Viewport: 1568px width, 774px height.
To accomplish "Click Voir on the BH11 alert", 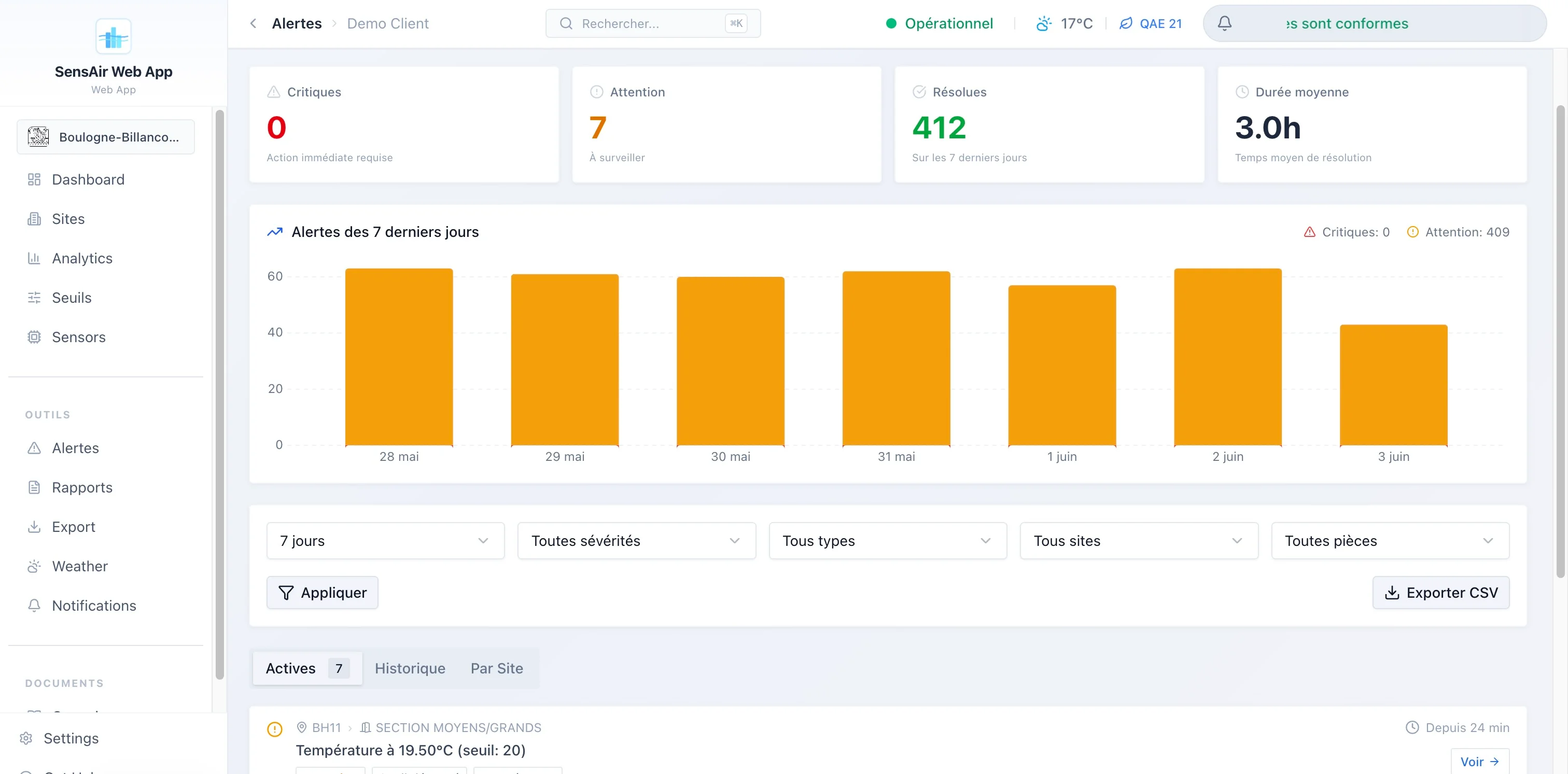I will click(1480, 761).
